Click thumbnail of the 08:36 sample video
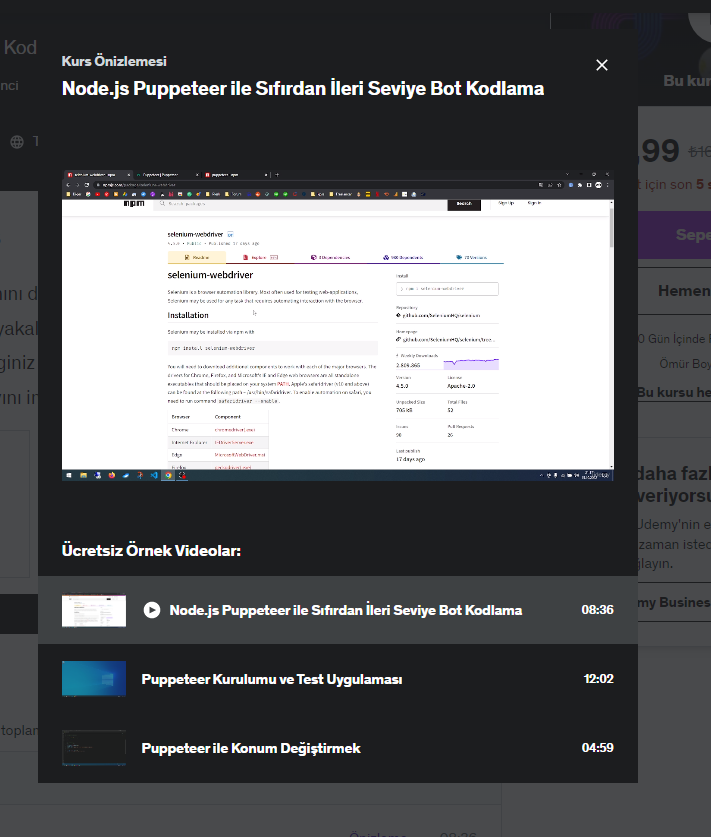The height and width of the screenshot is (837, 711). tap(94, 610)
